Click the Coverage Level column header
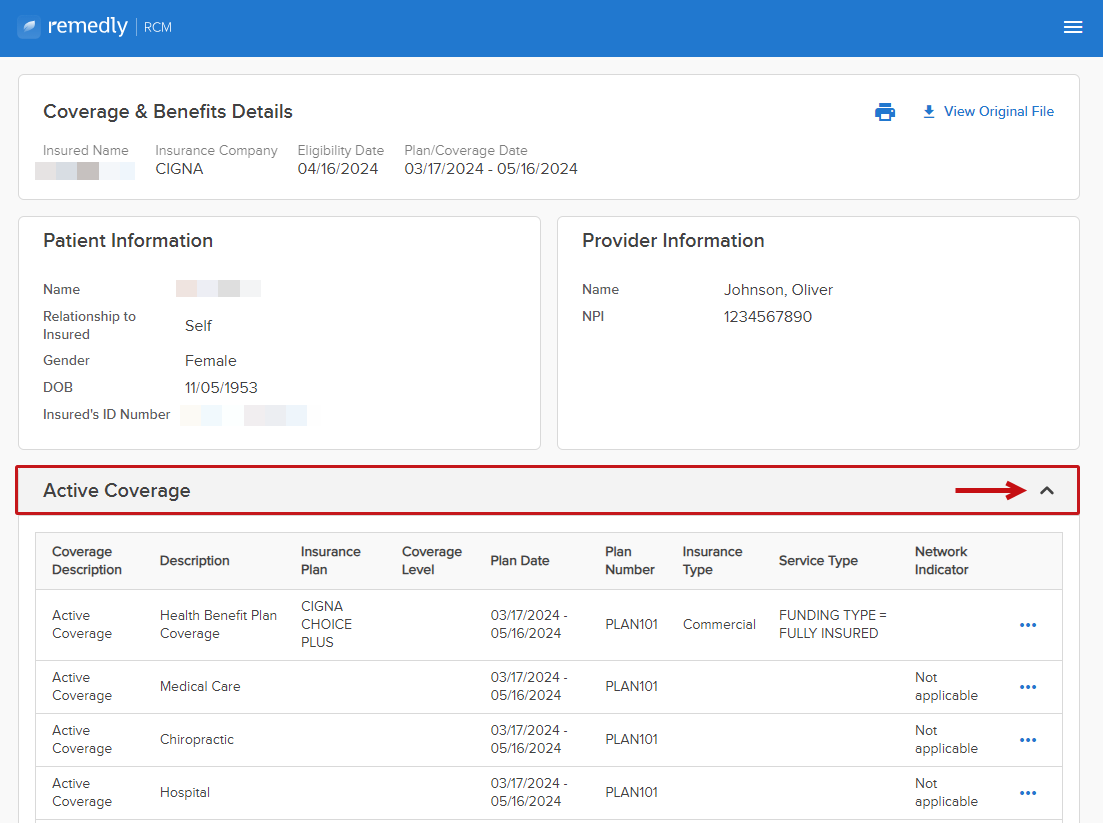Viewport: 1103px width, 823px height. click(431, 561)
